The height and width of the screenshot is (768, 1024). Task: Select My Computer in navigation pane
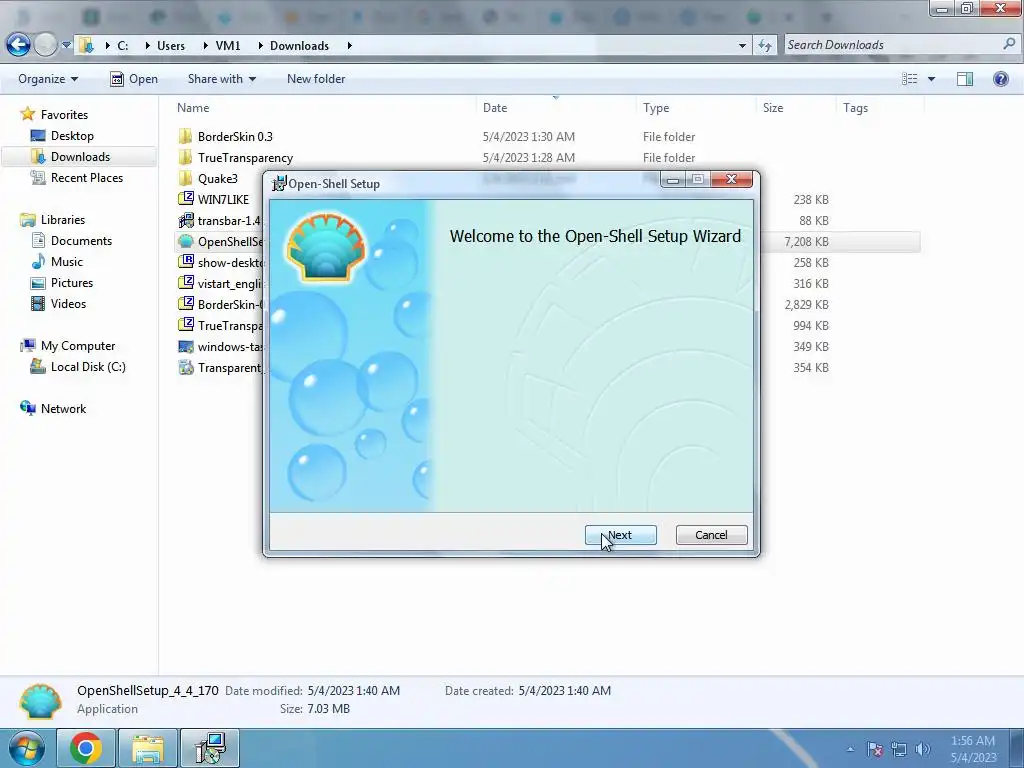pyautogui.click(x=78, y=345)
